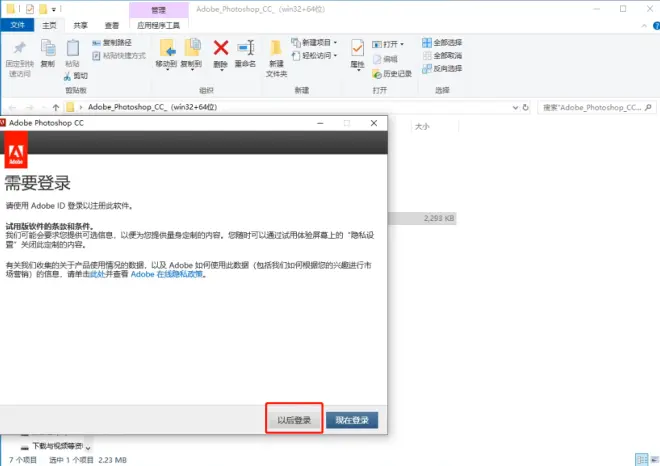
Task: Click the search magnifier icon
Action: click(x=648, y=107)
